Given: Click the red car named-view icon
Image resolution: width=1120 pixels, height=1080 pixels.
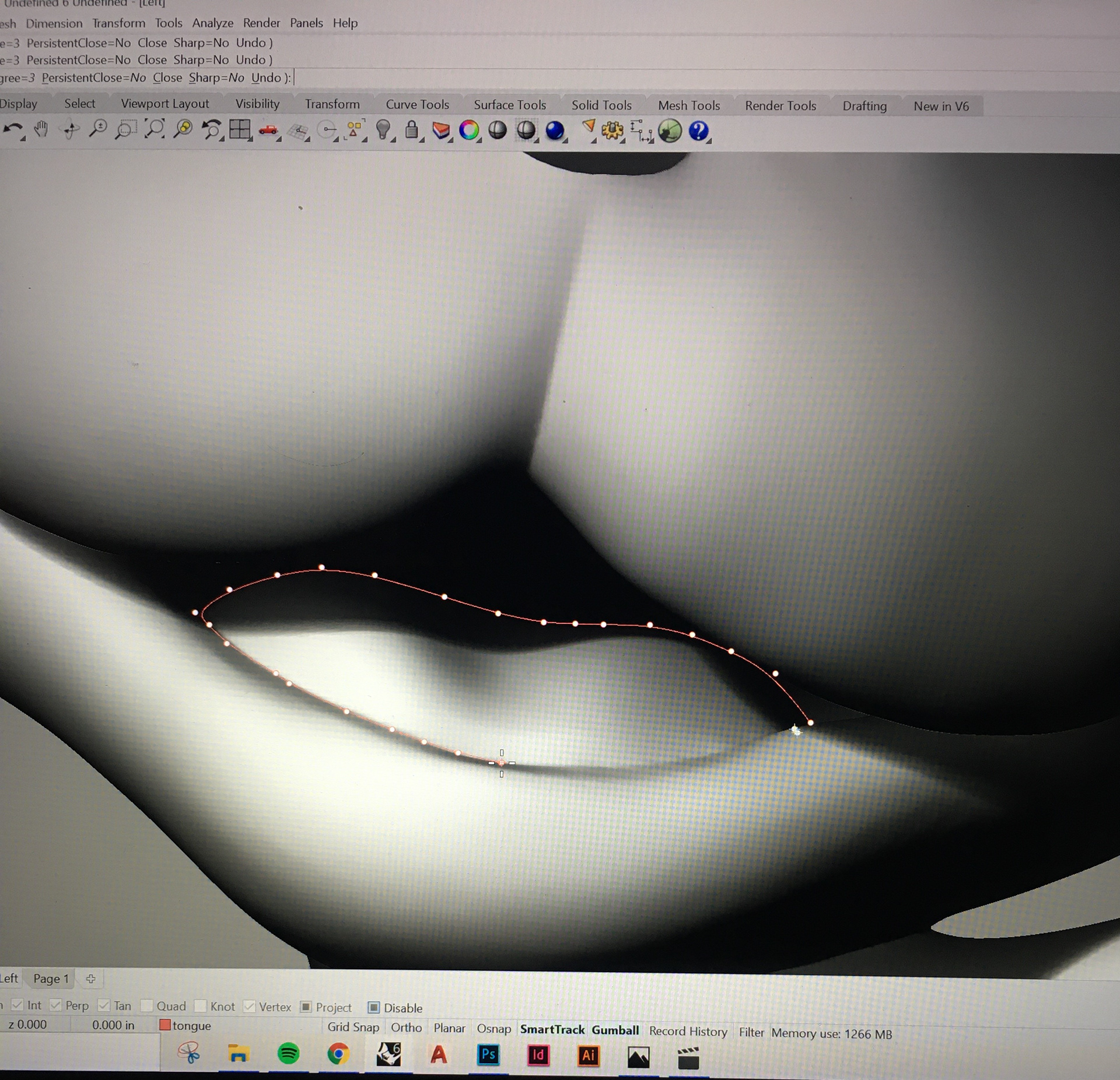Looking at the screenshot, I should coord(268,130).
